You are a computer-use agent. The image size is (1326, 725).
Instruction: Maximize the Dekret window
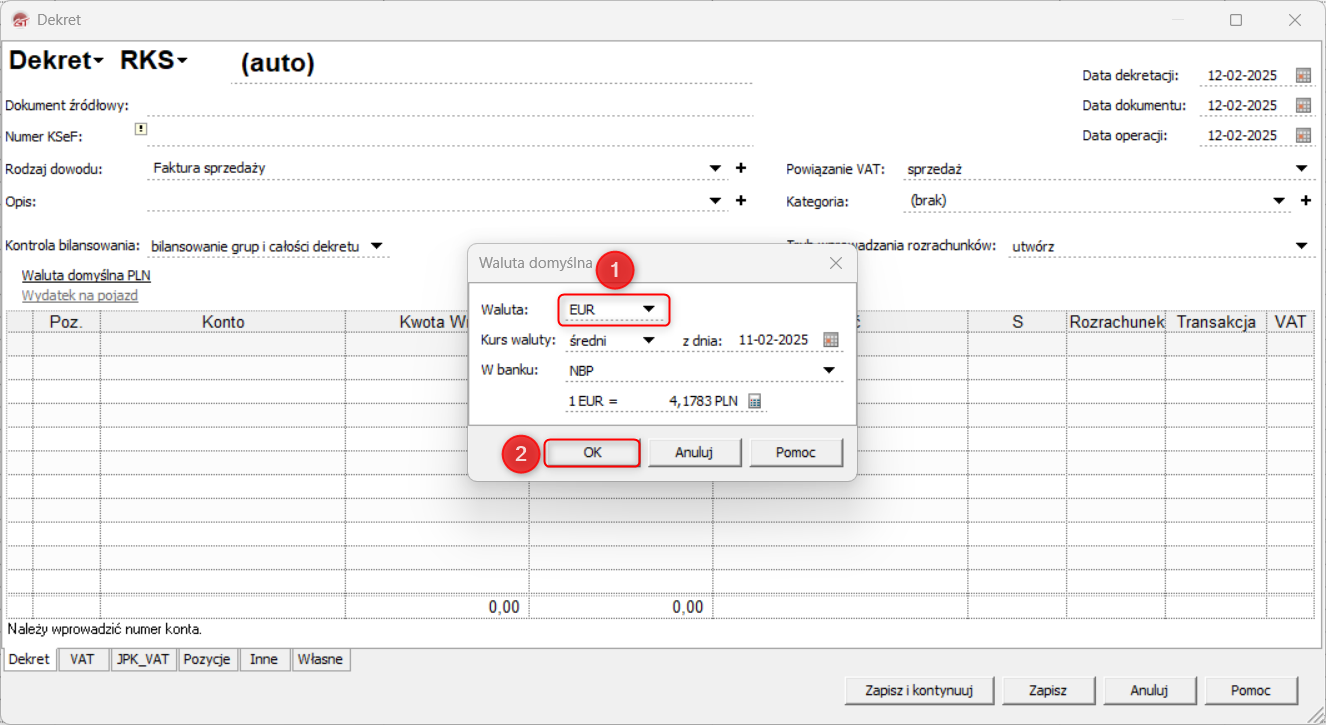click(x=1236, y=20)
